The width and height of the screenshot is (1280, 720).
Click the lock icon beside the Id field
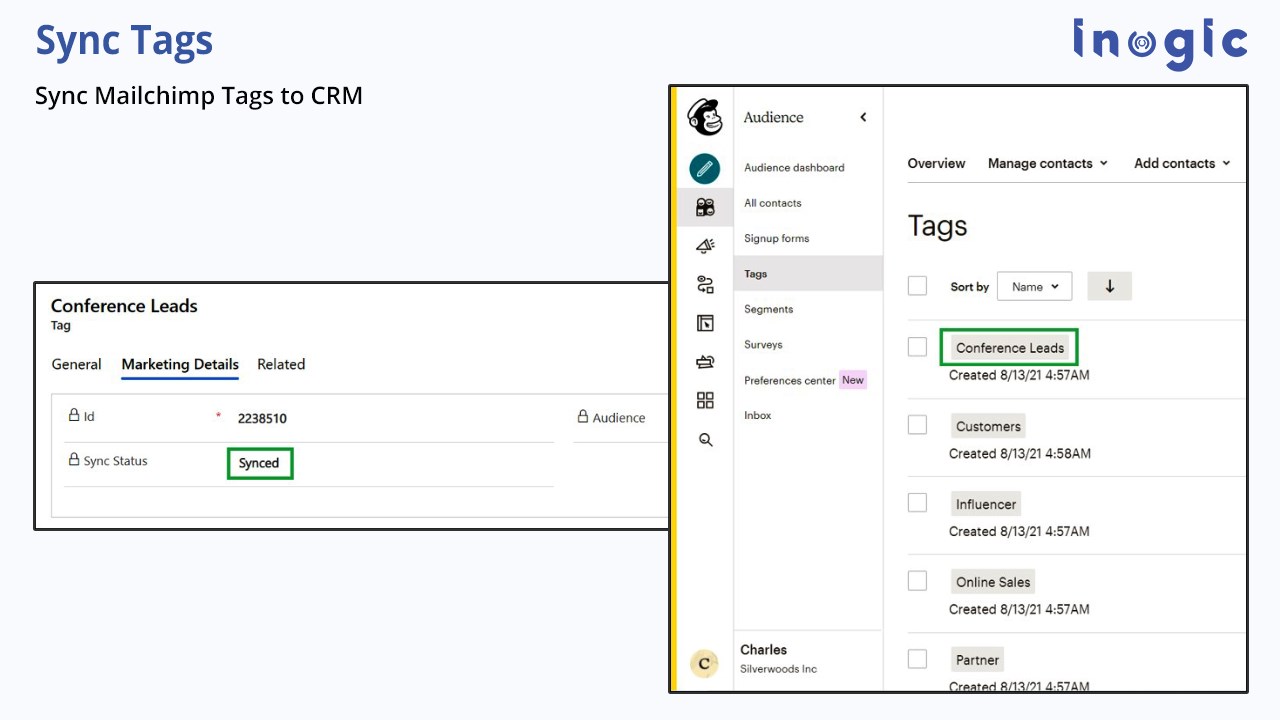[x=74, y=415]
